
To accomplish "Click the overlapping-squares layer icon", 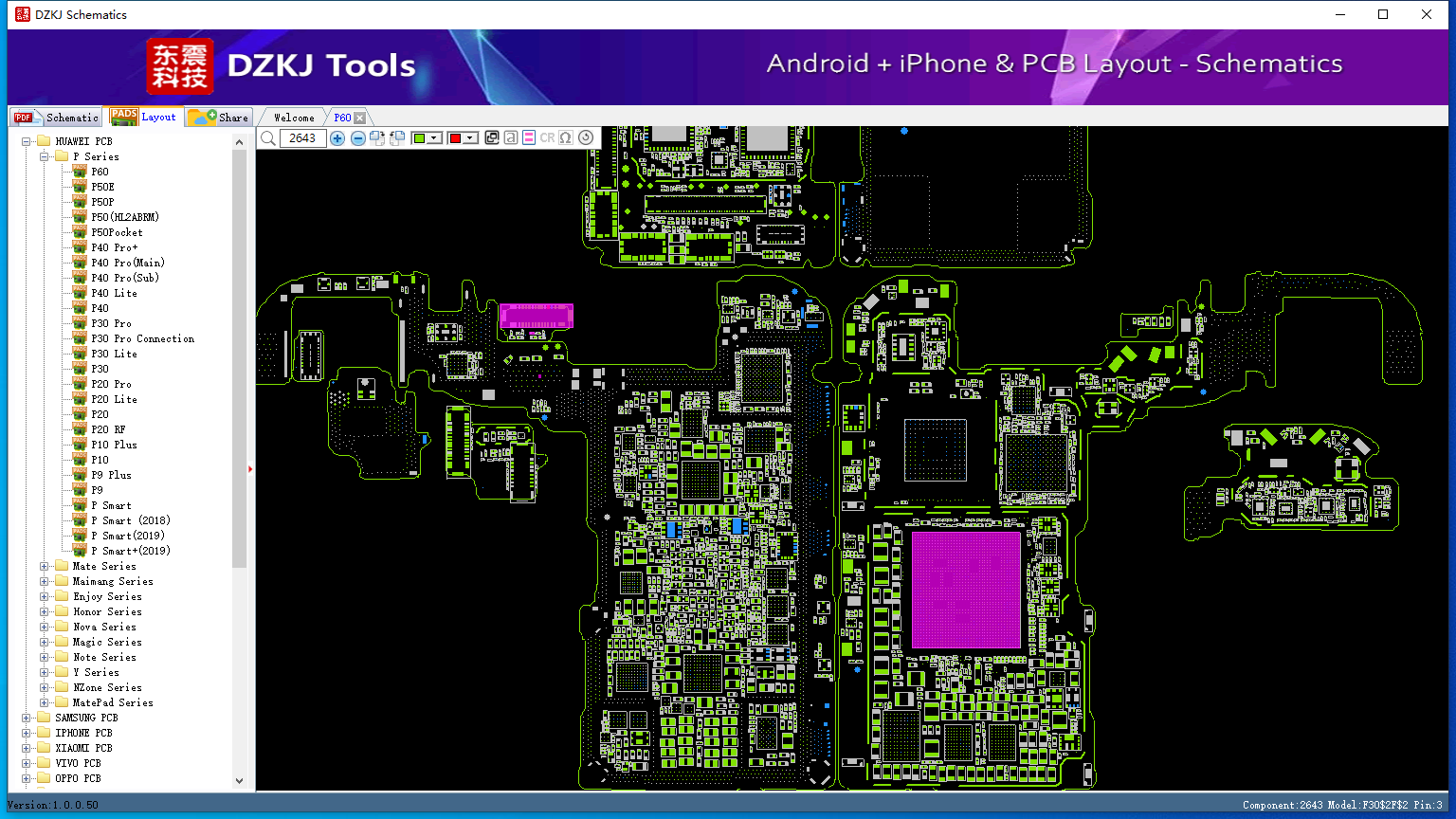I will (492, 138).
